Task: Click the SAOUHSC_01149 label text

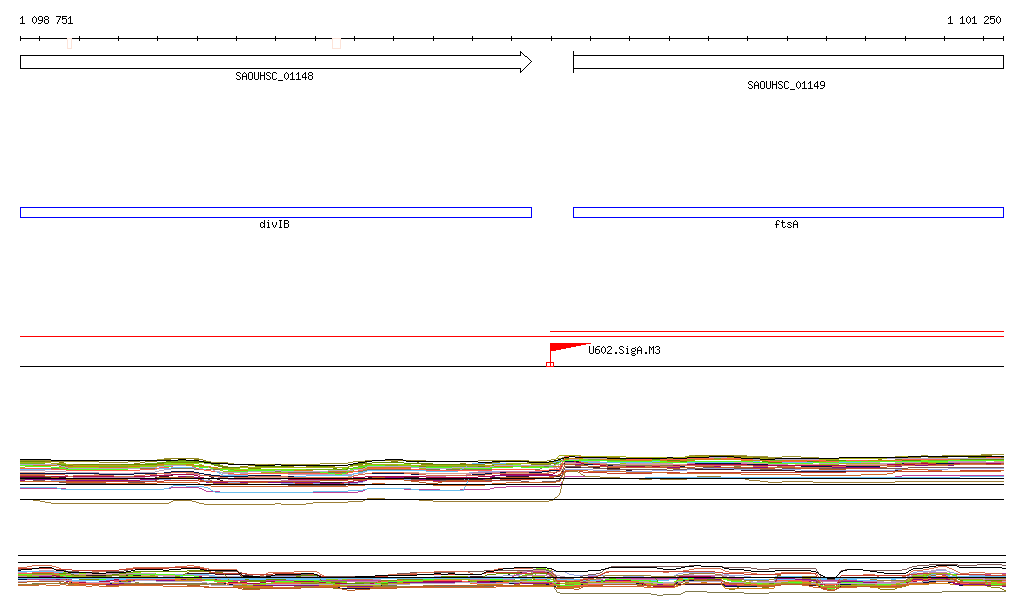Action: coord(786,86)
